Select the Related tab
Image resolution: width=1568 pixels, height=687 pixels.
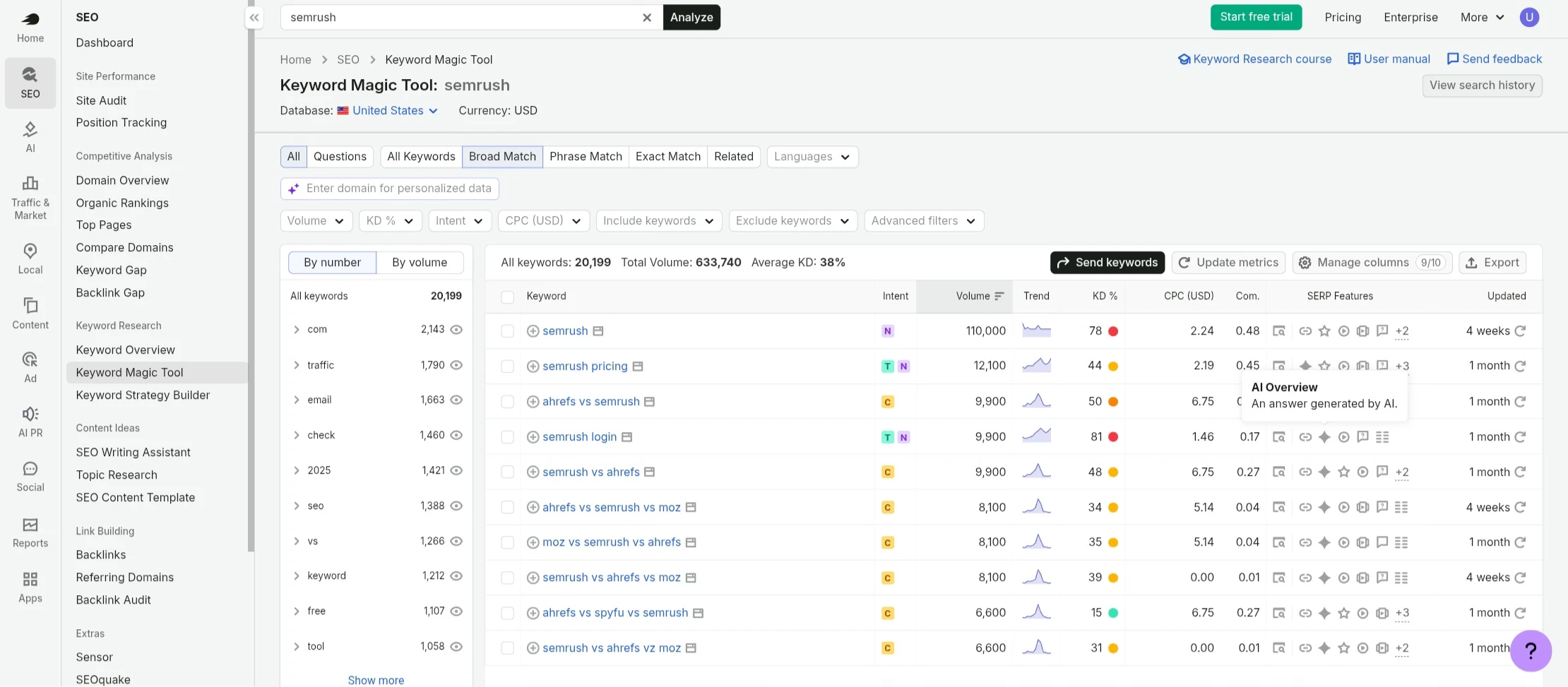(734, 157)
